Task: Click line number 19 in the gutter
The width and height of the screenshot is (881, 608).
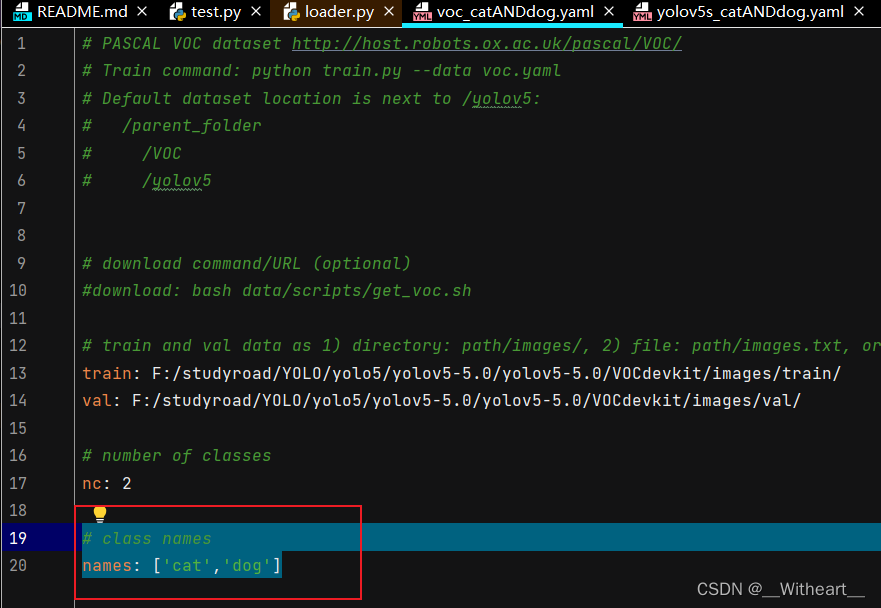Action: click(x=18, y=538)
